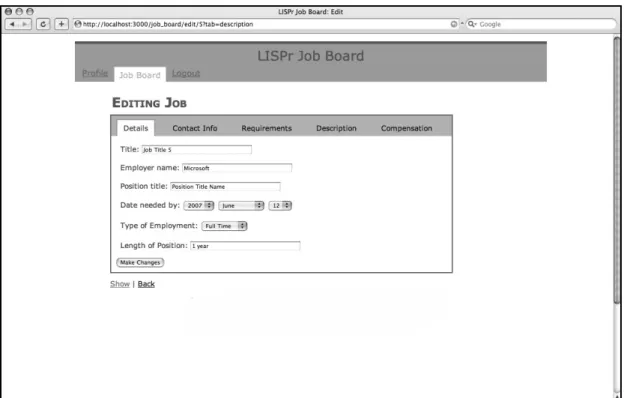
Task: Click the snapback icon in address bar
Action: [454, 24]
